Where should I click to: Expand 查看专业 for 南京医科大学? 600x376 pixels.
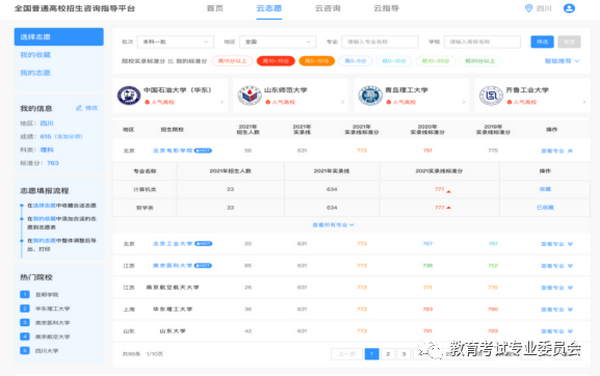[557, 266]
